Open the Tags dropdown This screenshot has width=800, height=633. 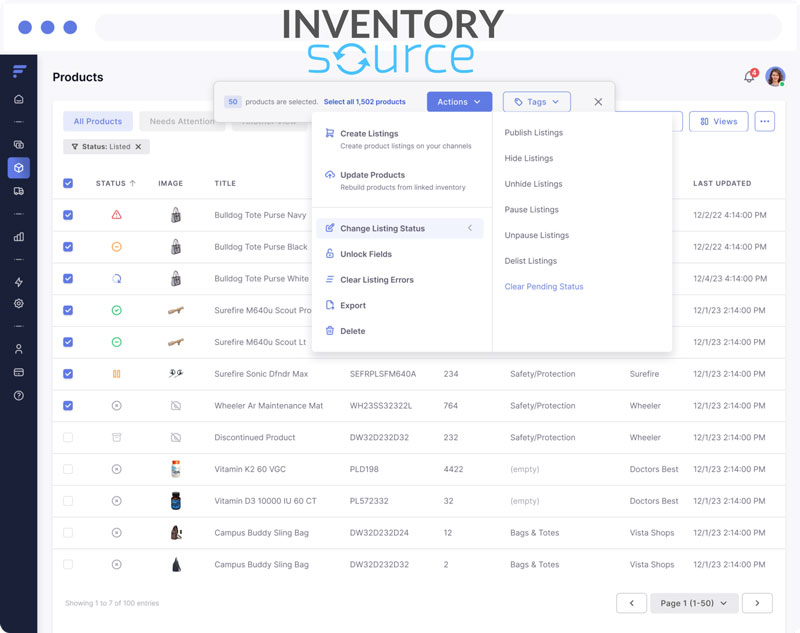536,102
